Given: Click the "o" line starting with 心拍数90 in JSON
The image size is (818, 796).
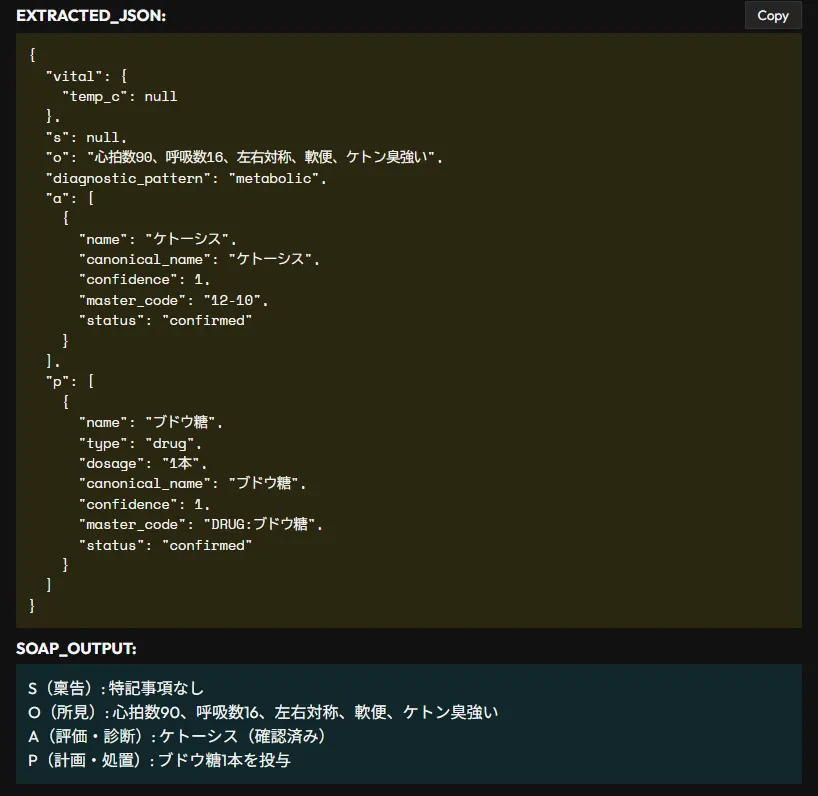Looking at the screenshot, I should (244, 158).
